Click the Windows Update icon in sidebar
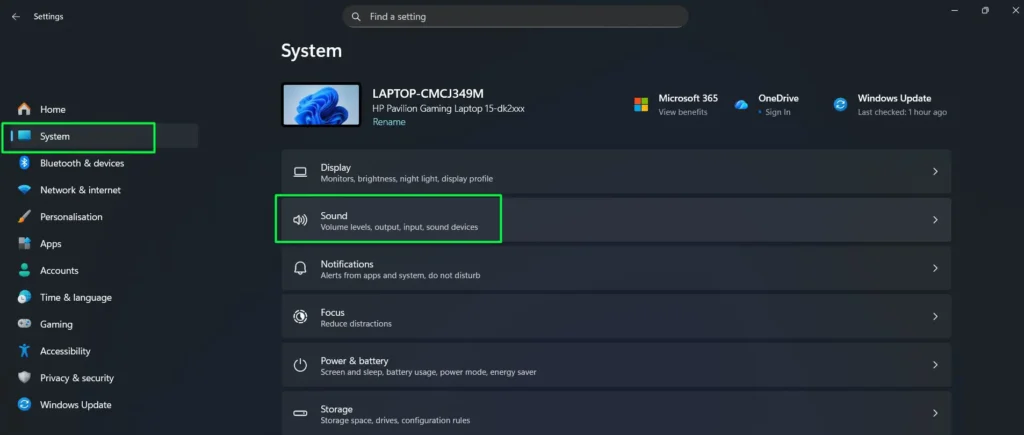Viewport: 1024px width, 435px height. coord(24,404)
